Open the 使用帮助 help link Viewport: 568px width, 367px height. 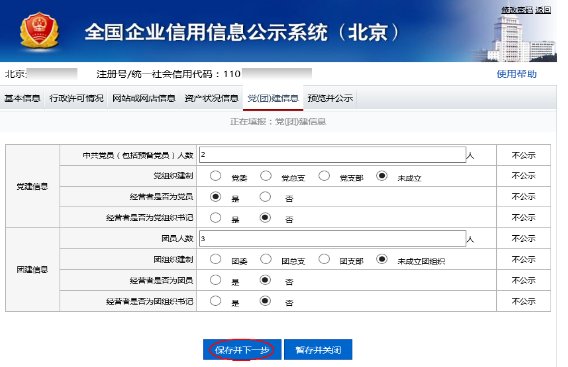point(517,74)
